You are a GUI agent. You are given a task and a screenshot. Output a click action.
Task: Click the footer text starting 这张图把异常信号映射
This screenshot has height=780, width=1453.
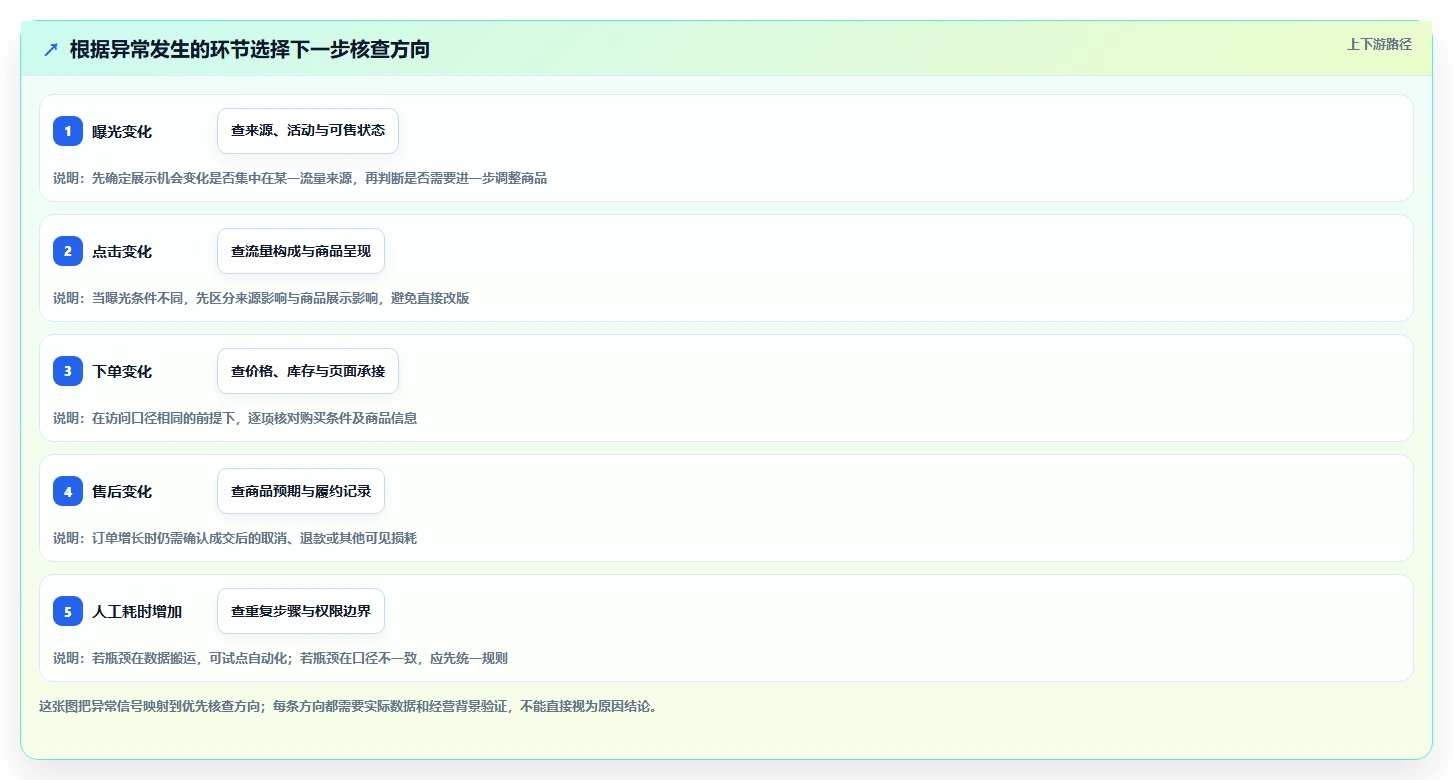(348, 706)
